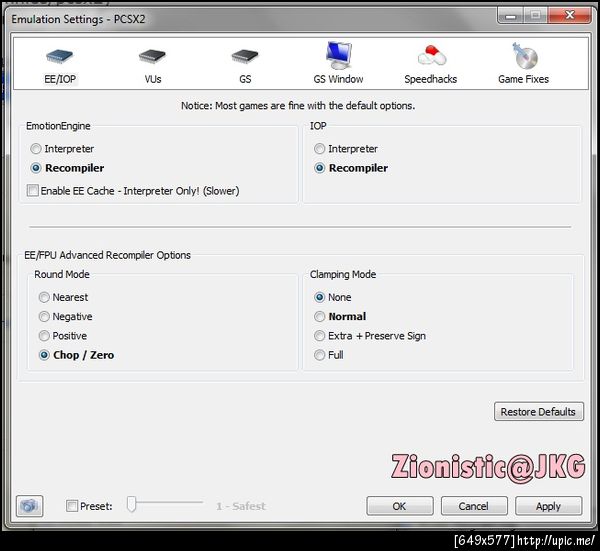The image size is (600, 551).
Task: Minimize the Emulation Settings window
Action: [x=510, y=15]
